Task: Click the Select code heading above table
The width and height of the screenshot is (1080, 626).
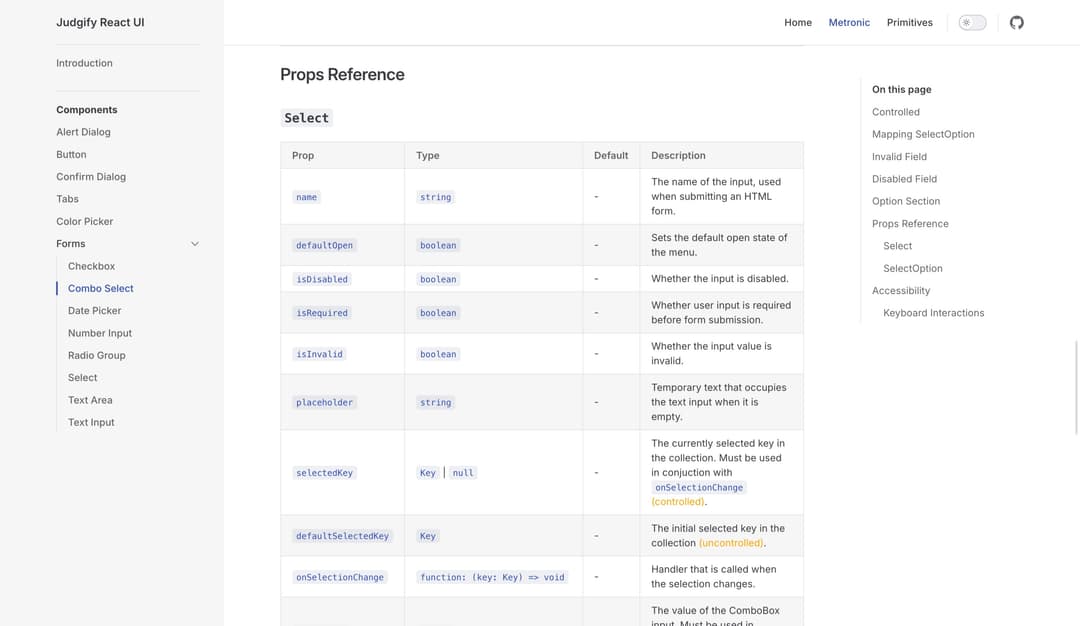Action: [307, 118]
